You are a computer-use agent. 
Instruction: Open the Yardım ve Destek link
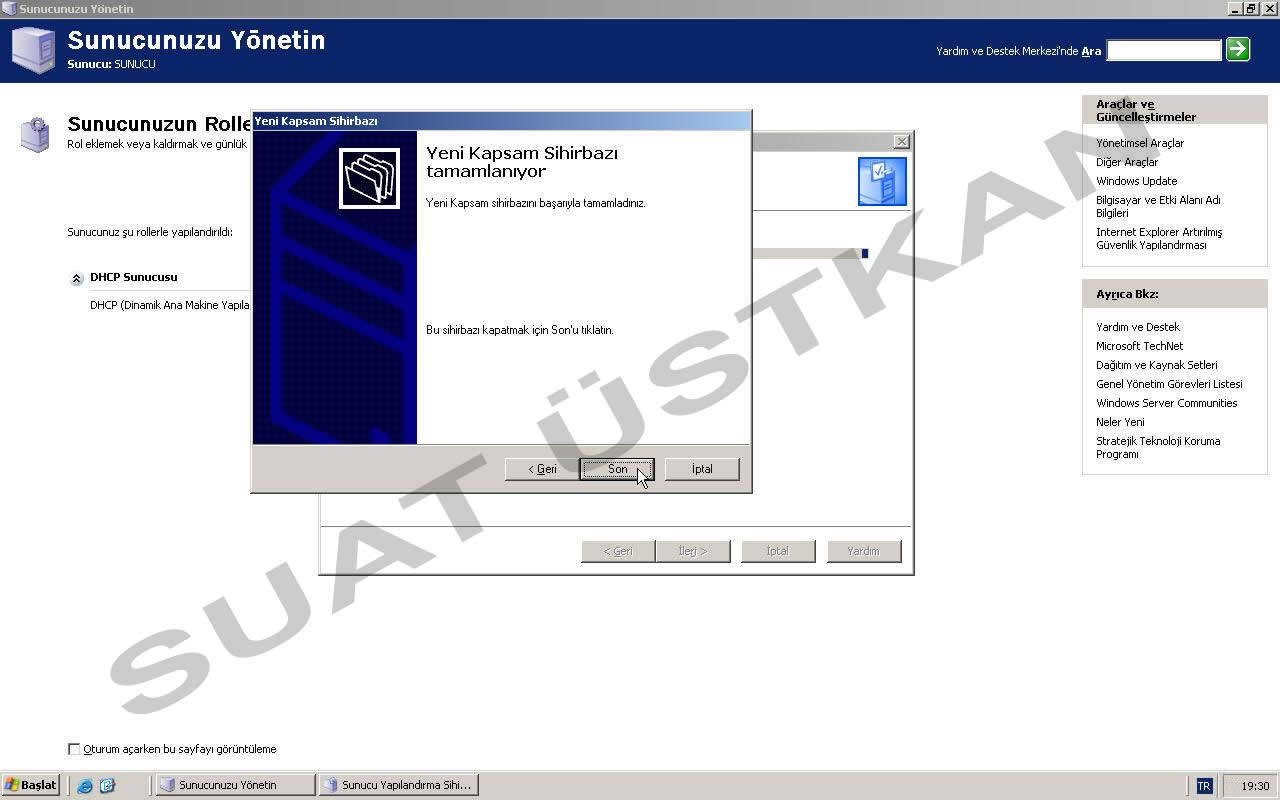pos(1137,327)
